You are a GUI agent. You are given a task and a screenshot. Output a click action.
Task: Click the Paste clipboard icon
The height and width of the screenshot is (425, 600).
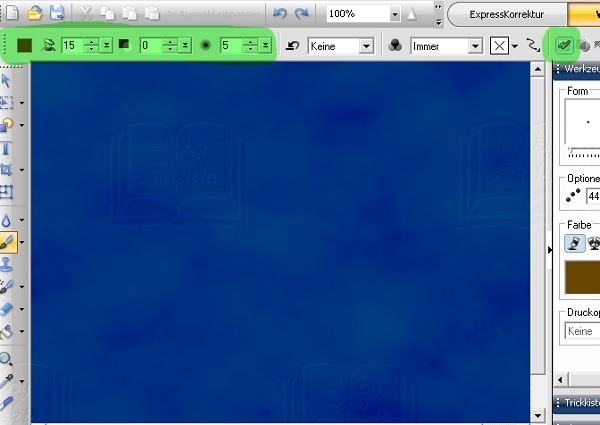click(x=130, y=13)
